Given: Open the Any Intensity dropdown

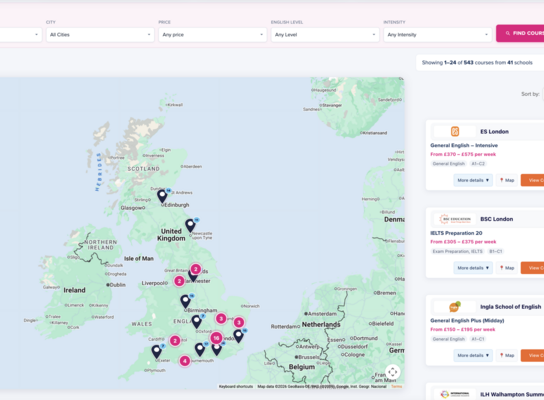Looking at the screenshot, I should pyautogui.click(x=437, y=35).
